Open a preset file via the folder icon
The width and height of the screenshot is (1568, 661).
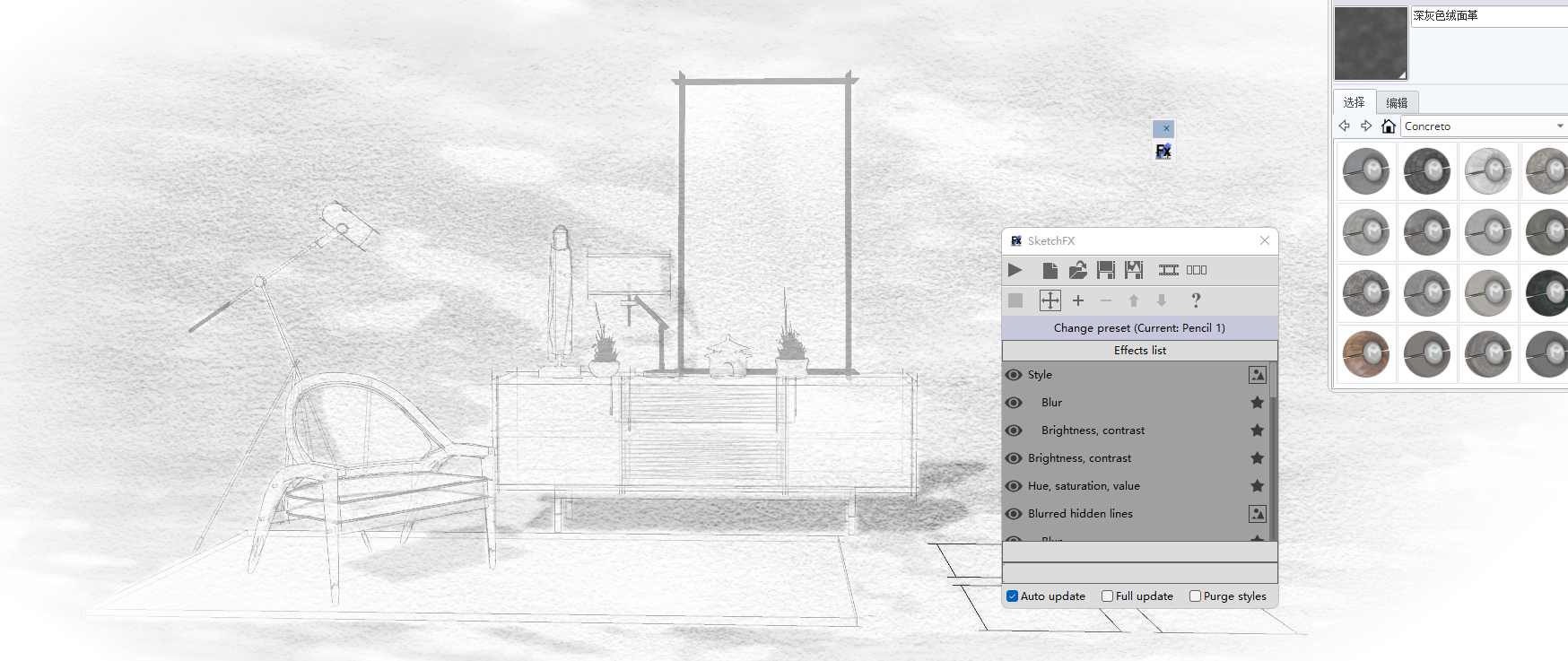tap(1077, 270)
